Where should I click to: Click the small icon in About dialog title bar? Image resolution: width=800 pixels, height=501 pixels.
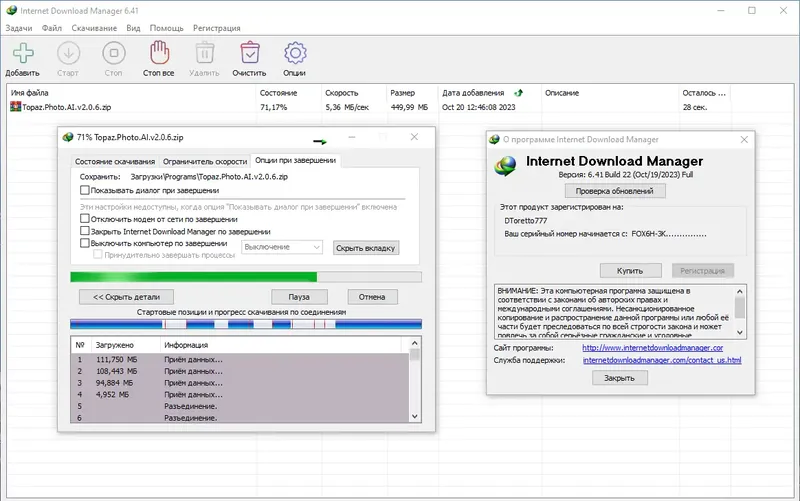(494, 139)
